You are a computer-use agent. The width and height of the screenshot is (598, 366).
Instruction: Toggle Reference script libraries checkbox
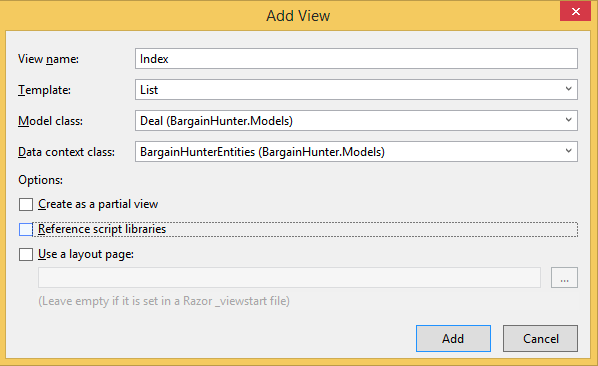pyautogui.click(x=26, y=230)
